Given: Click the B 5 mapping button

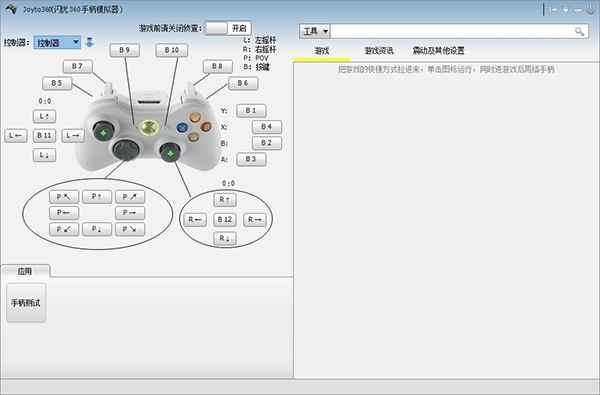Looking at the screenshot, I should pyautogui.click(x=57, y=83).
